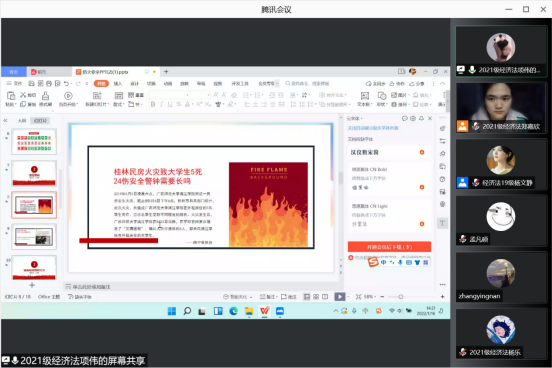Image resolution: width=552 pixels, height=368 pixels.
Task: Switch to the Design ribbon tab
Action: coord(134,83)
